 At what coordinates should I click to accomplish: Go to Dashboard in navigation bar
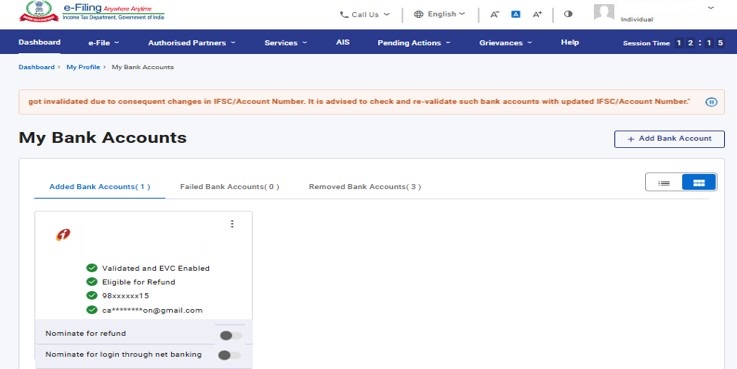pyautogui.click(x=39, y=42)
